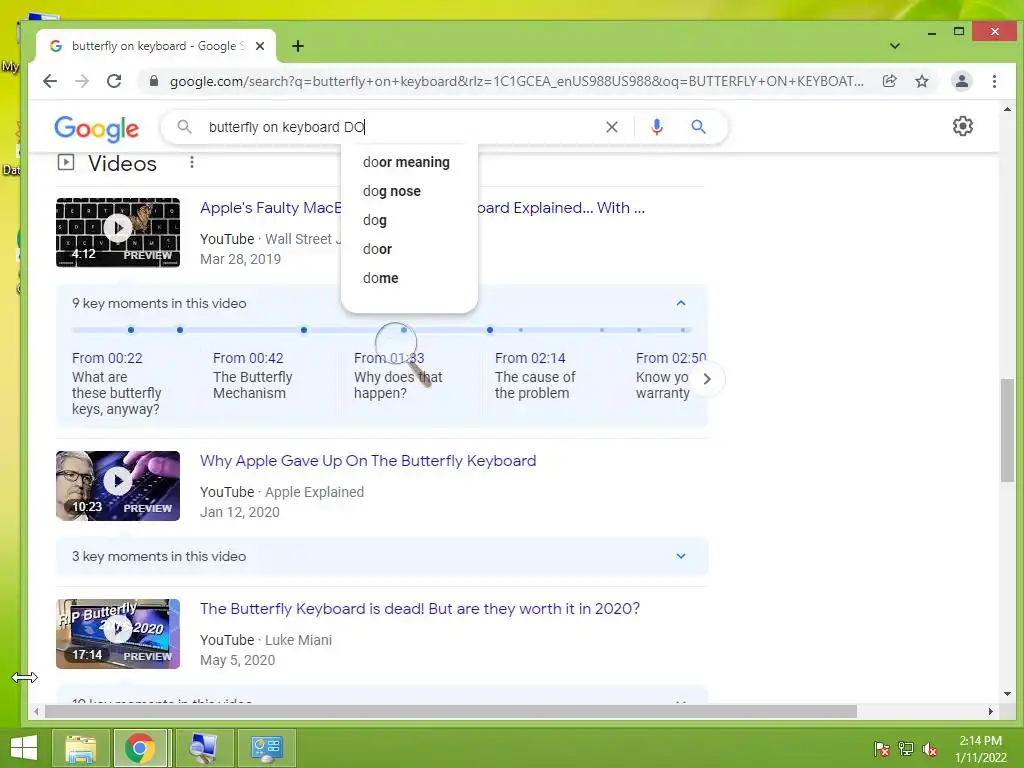Viewport: 1024px width, 768px height.
Task: Click second key moment timeline dot
Action: pyautogui.click(x=180, y=330)
